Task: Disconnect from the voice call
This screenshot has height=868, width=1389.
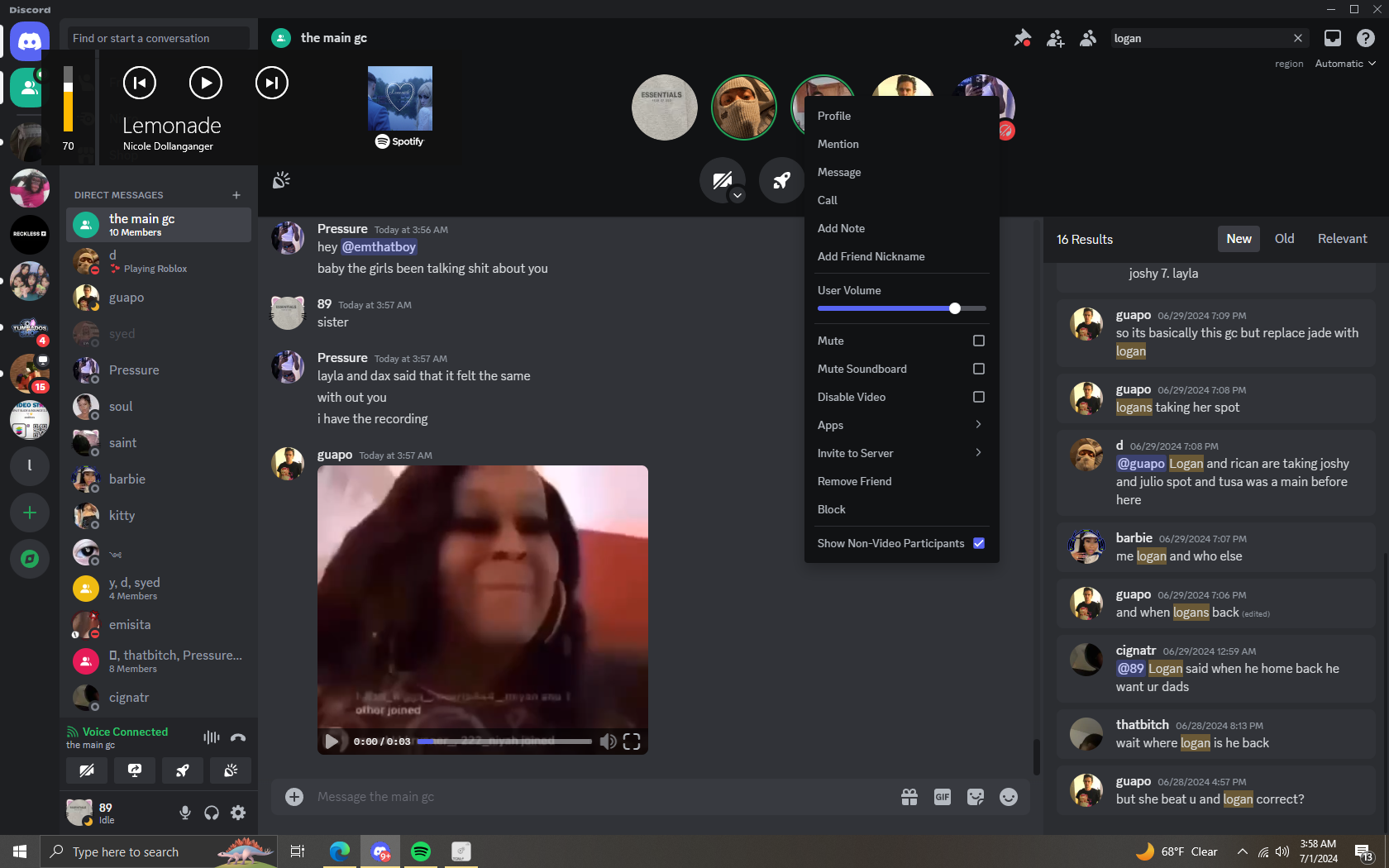Action: (x=238, y=737)
